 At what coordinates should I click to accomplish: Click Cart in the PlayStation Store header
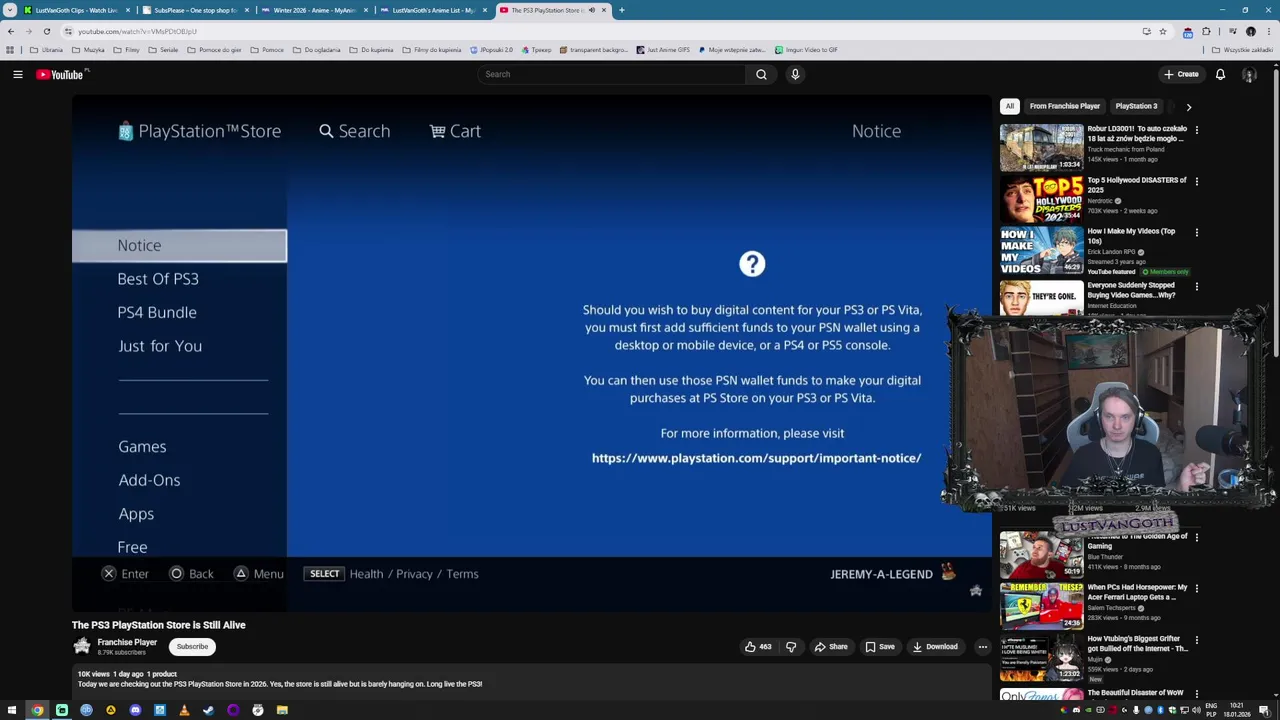[x=455, y=131]
